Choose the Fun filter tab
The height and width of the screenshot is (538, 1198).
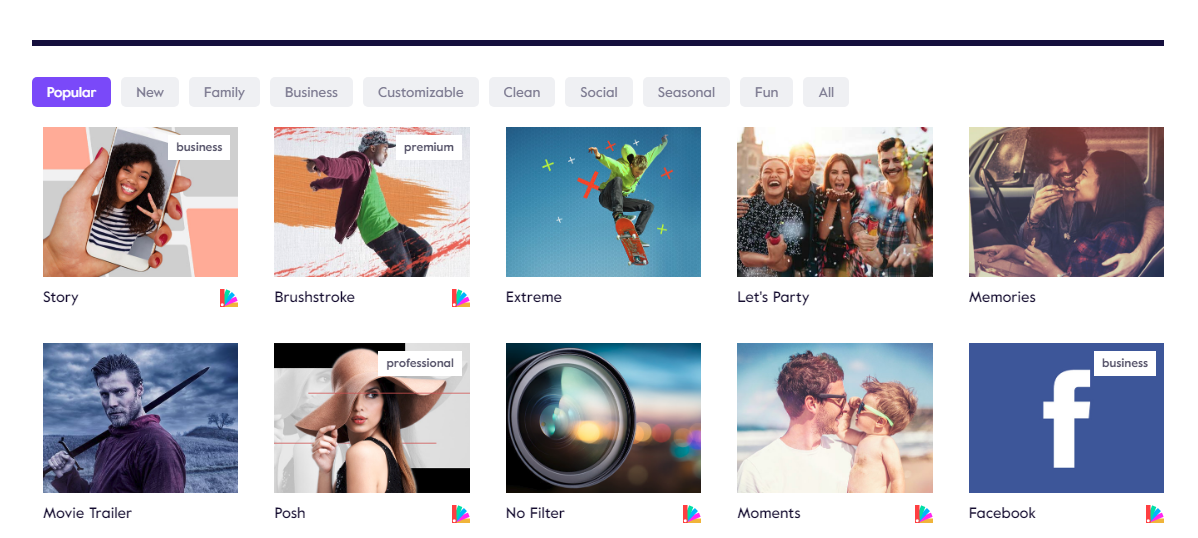tap(766, 92)
